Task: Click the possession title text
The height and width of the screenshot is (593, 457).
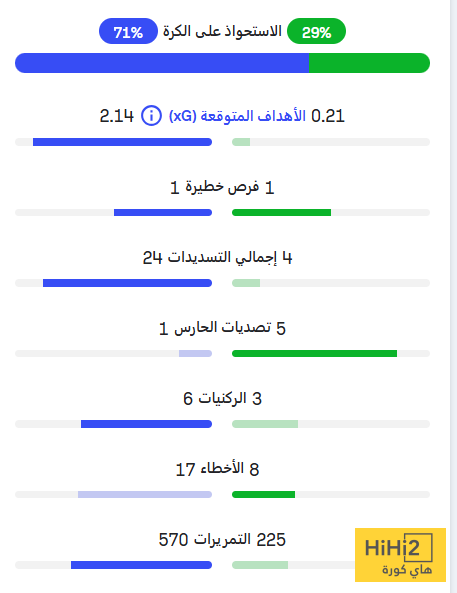Action: [222, 31]
